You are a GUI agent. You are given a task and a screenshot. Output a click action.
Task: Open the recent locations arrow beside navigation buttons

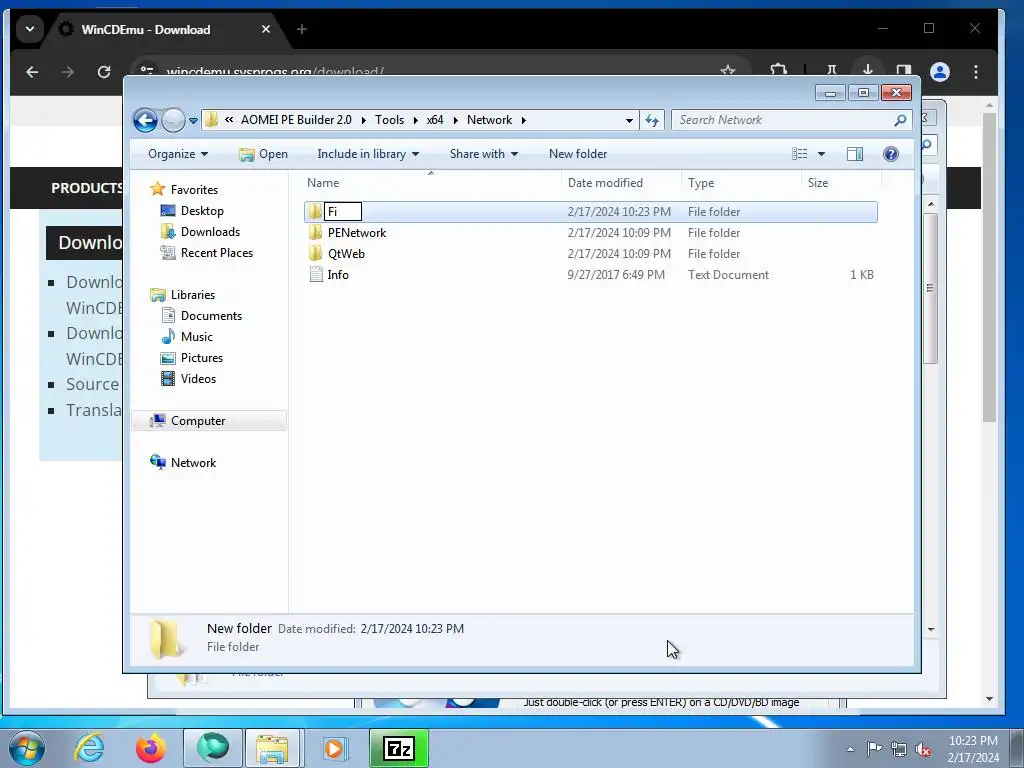point(193,121)
